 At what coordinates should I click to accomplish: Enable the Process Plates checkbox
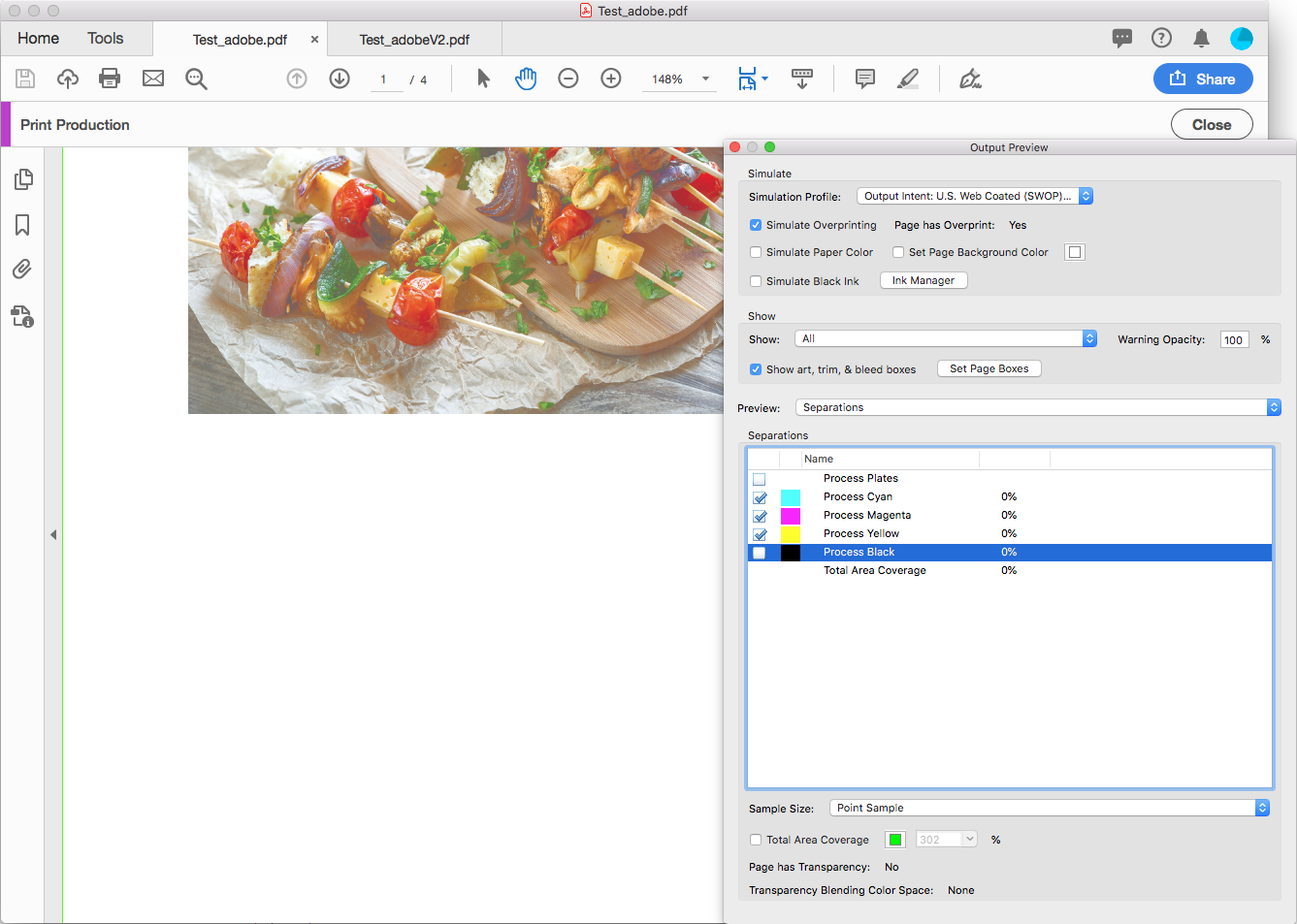click(x=760, y=479)
